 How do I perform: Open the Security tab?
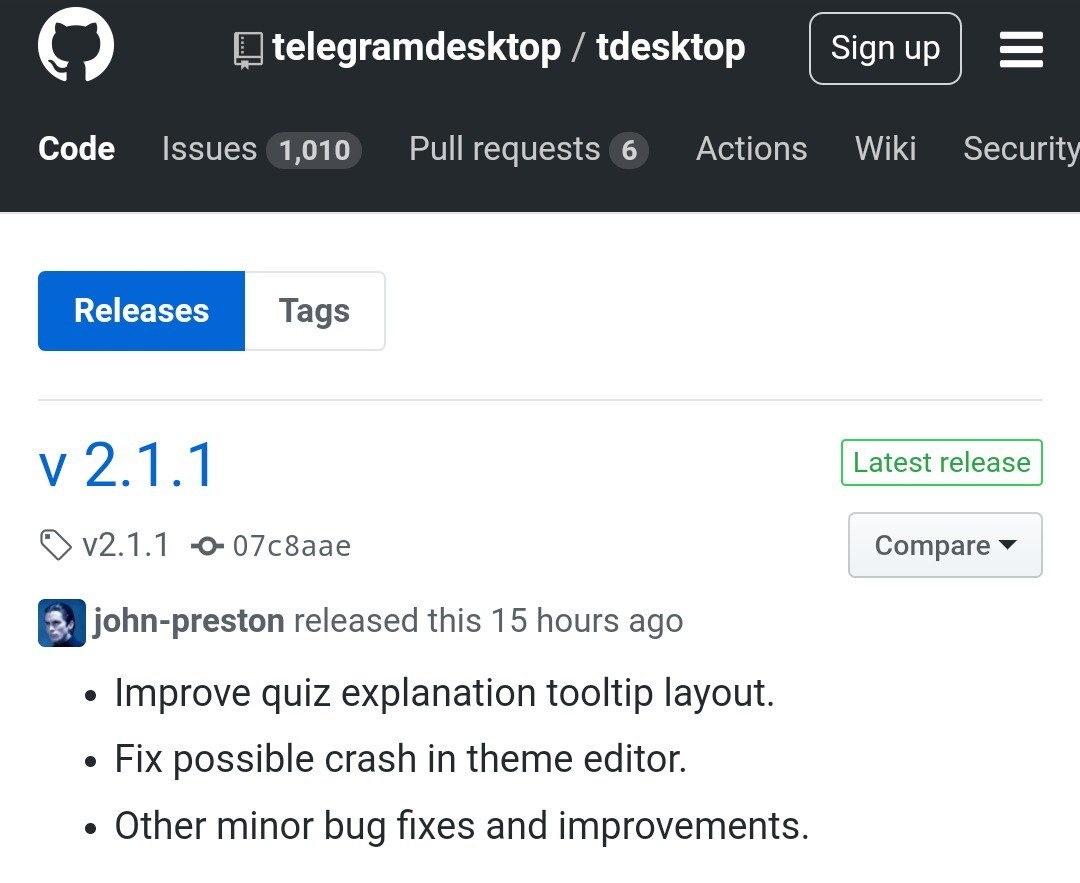tap(1020, 149)
